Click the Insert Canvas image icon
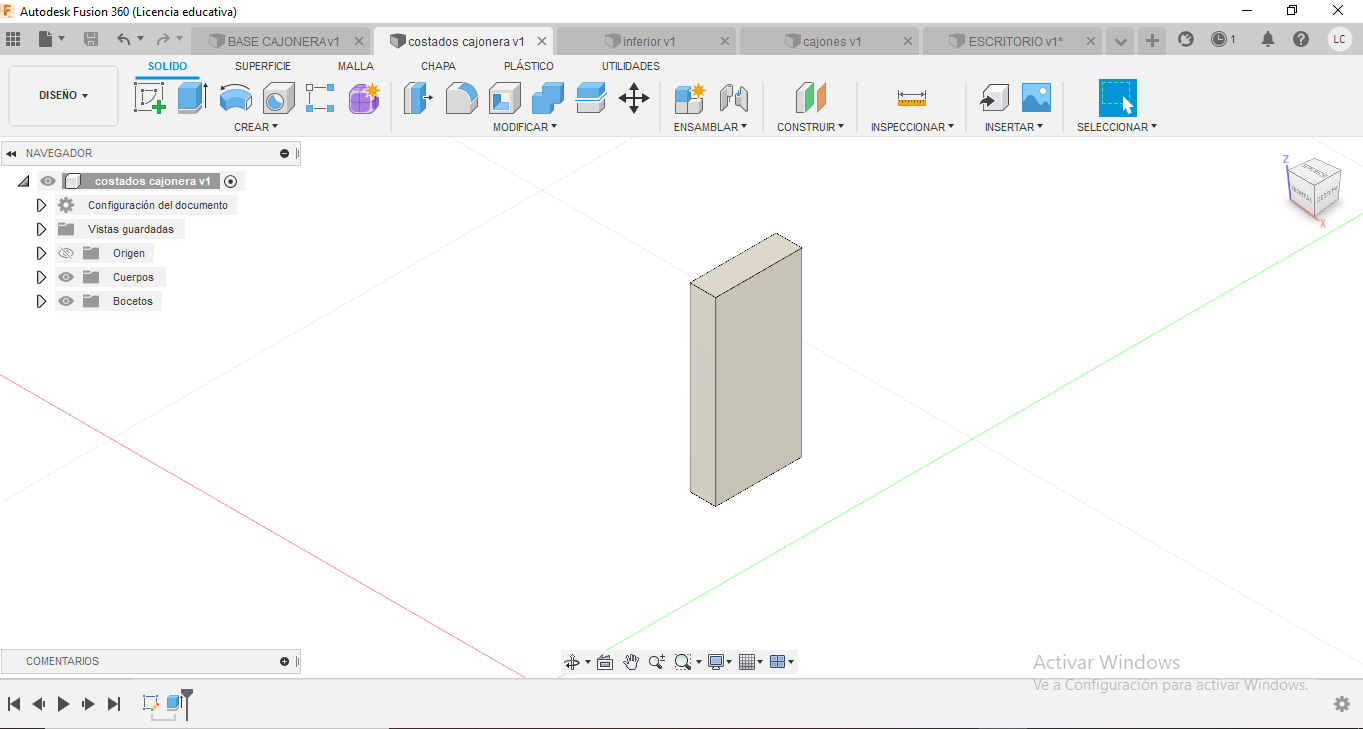 pos(1036,98)
